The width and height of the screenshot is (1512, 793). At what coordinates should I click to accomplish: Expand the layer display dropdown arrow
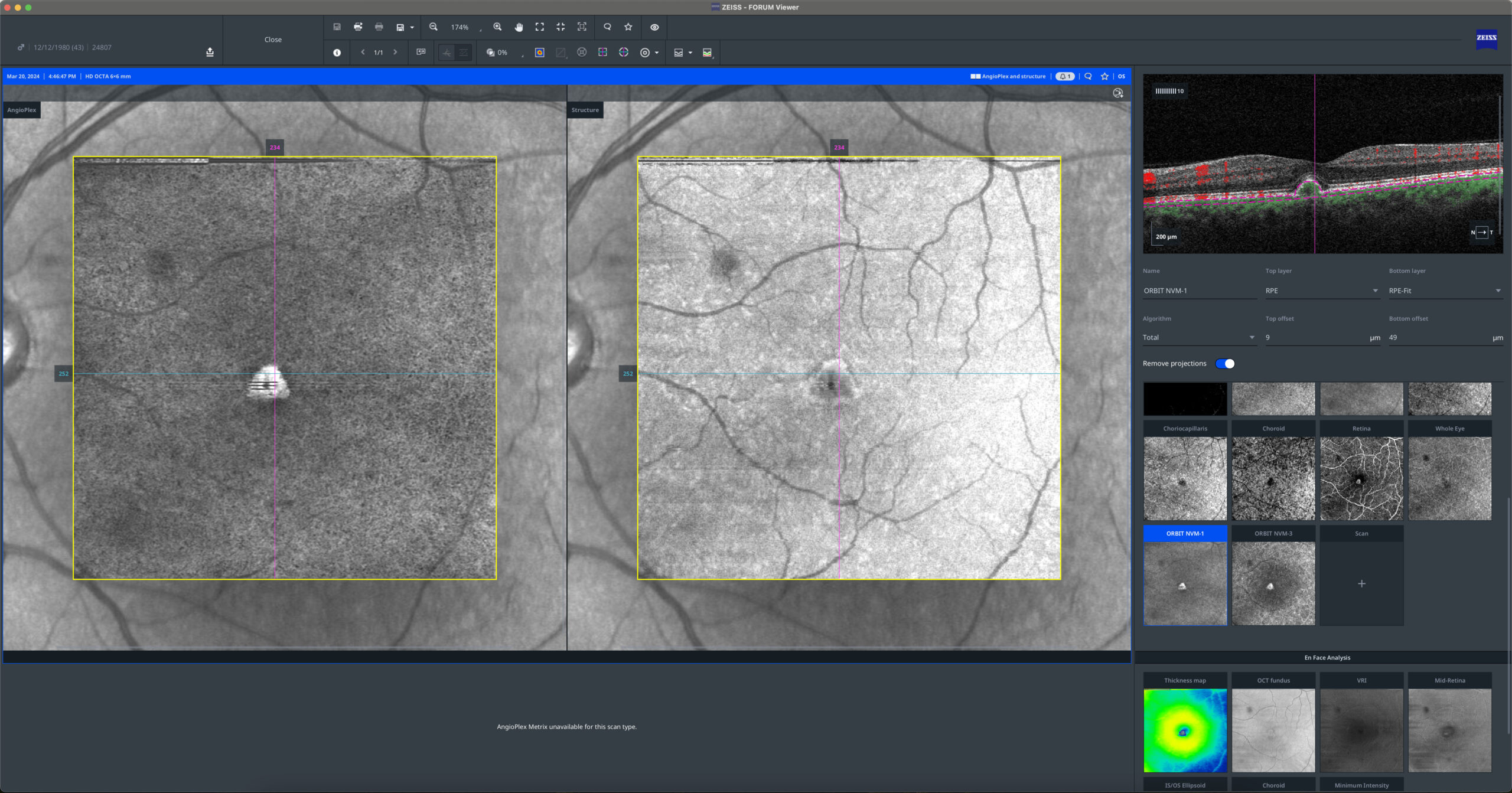tap(690, 53)
